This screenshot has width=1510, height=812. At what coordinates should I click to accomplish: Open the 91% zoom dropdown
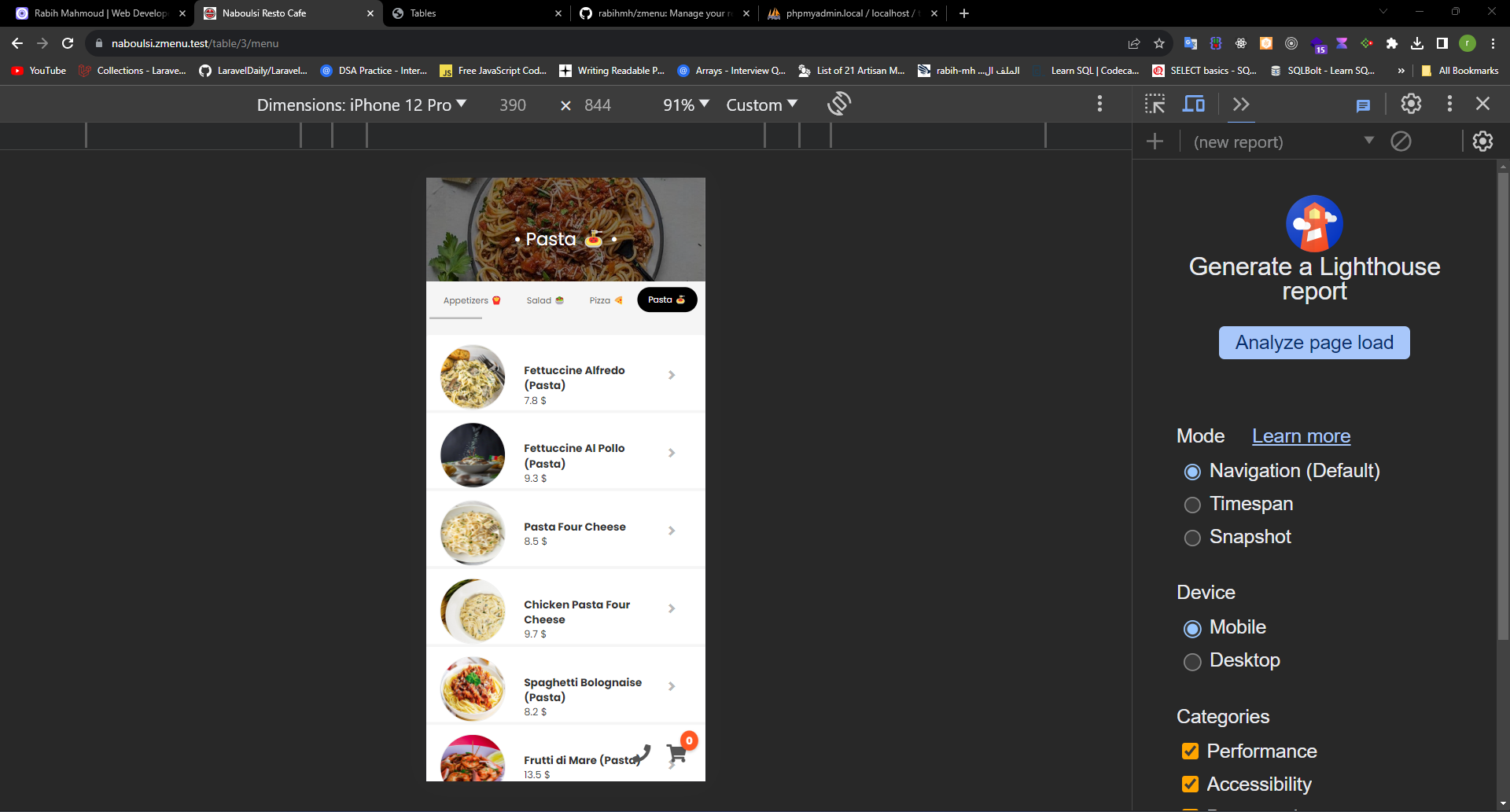pyautogui.click(x=686, y=105)
